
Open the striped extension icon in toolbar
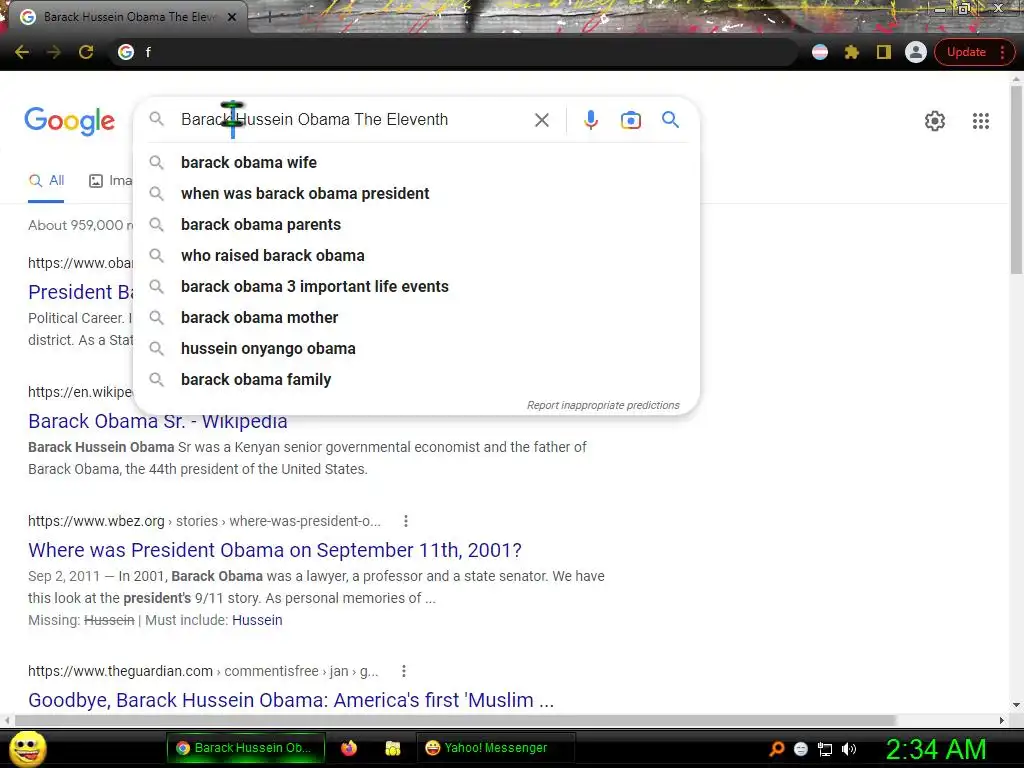[x=820, y=52]
